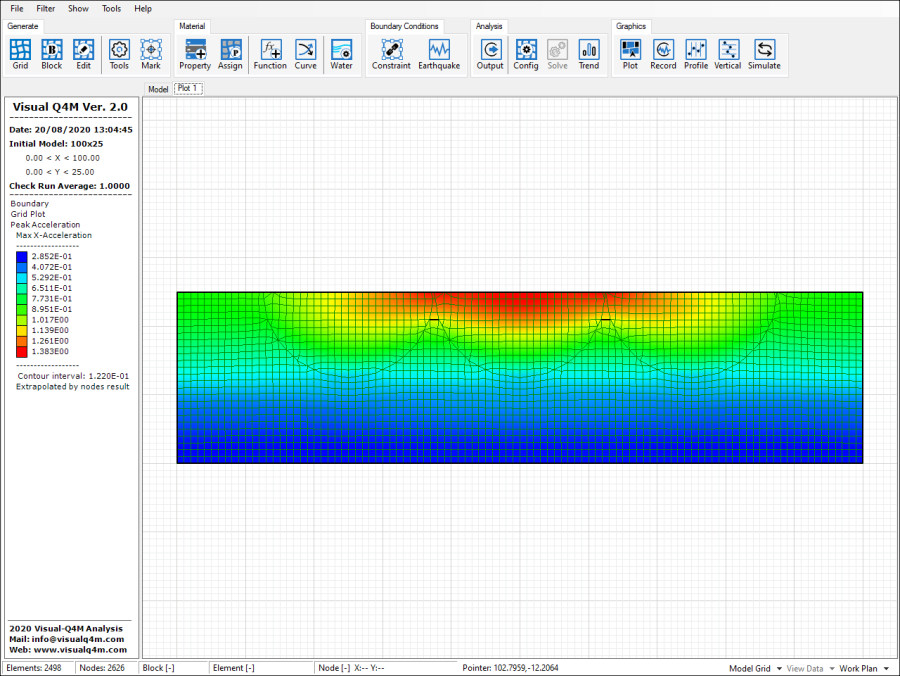900x676 pixels.
Task: Click the graphics Plot icon
Action: (x=630, y=55)
